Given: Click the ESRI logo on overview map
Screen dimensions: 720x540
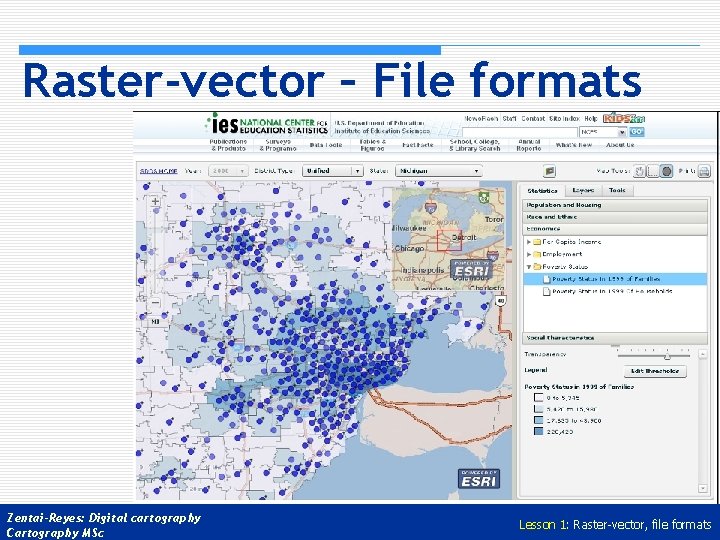Looking at the screenshot, I should pos(471,270).
